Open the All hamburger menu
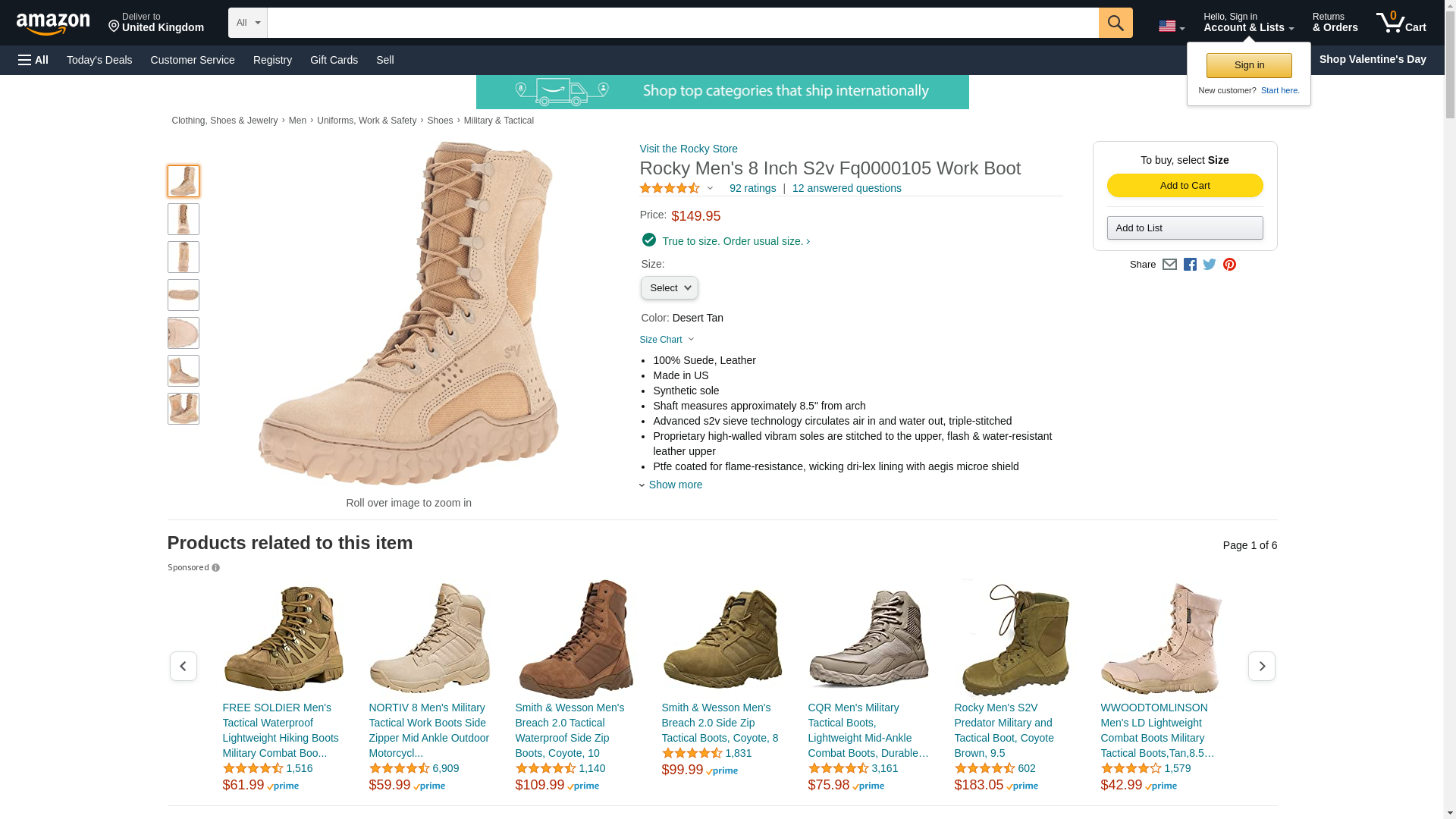This screenshot has width=1456, height=819. (x=33, y=60)
